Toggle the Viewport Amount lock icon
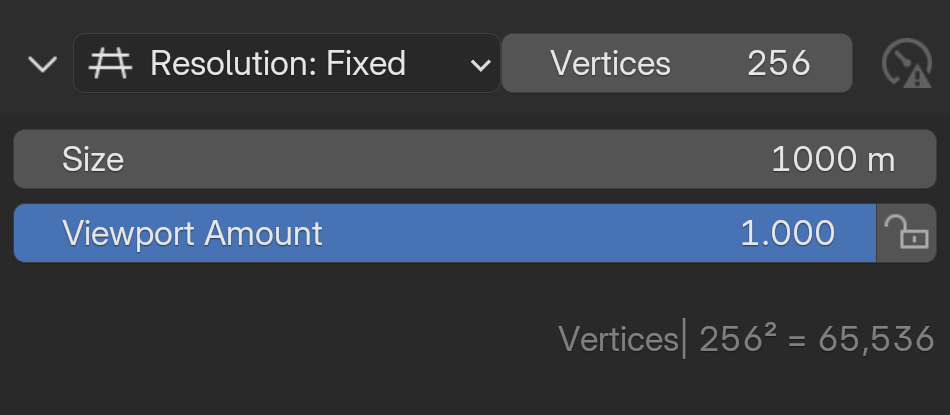This screenshot has width=950, height=415. coord(907,233)
